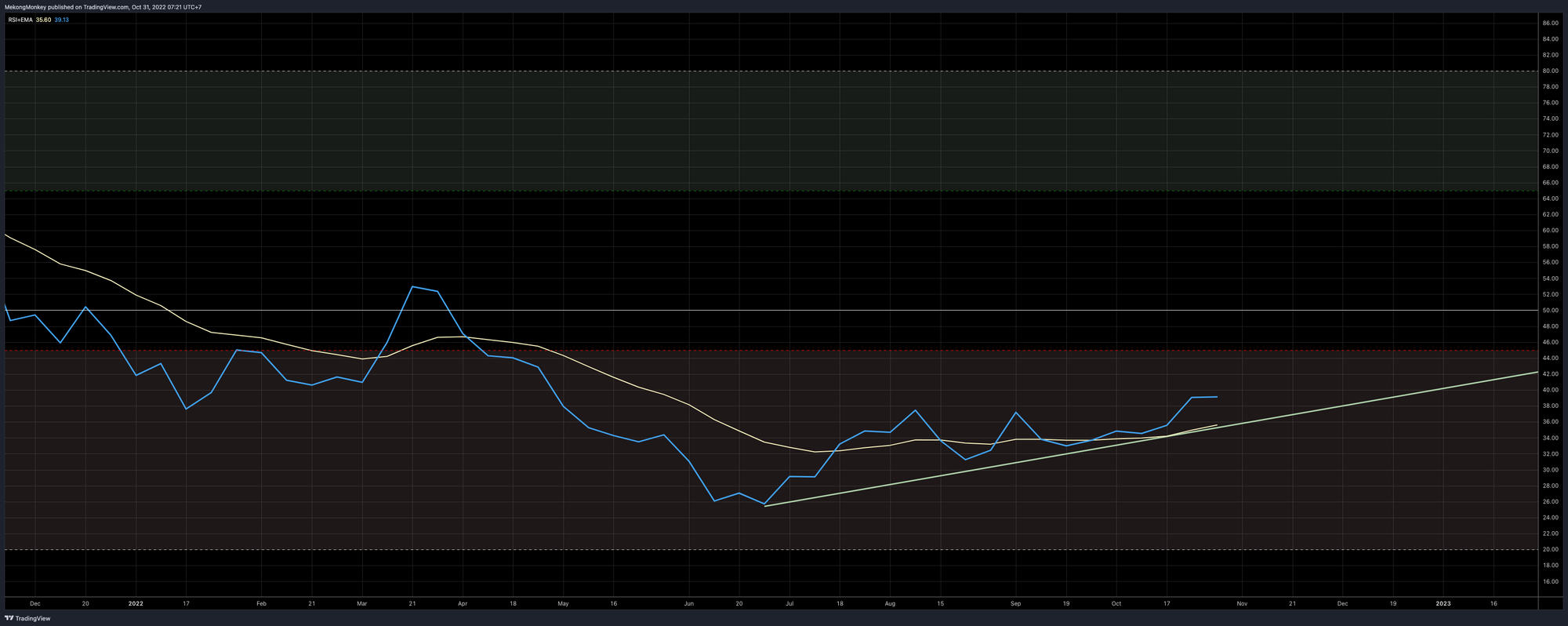Click the Aug label on time axis
Screen dimensions: 1568x626
tap(890, 604)
